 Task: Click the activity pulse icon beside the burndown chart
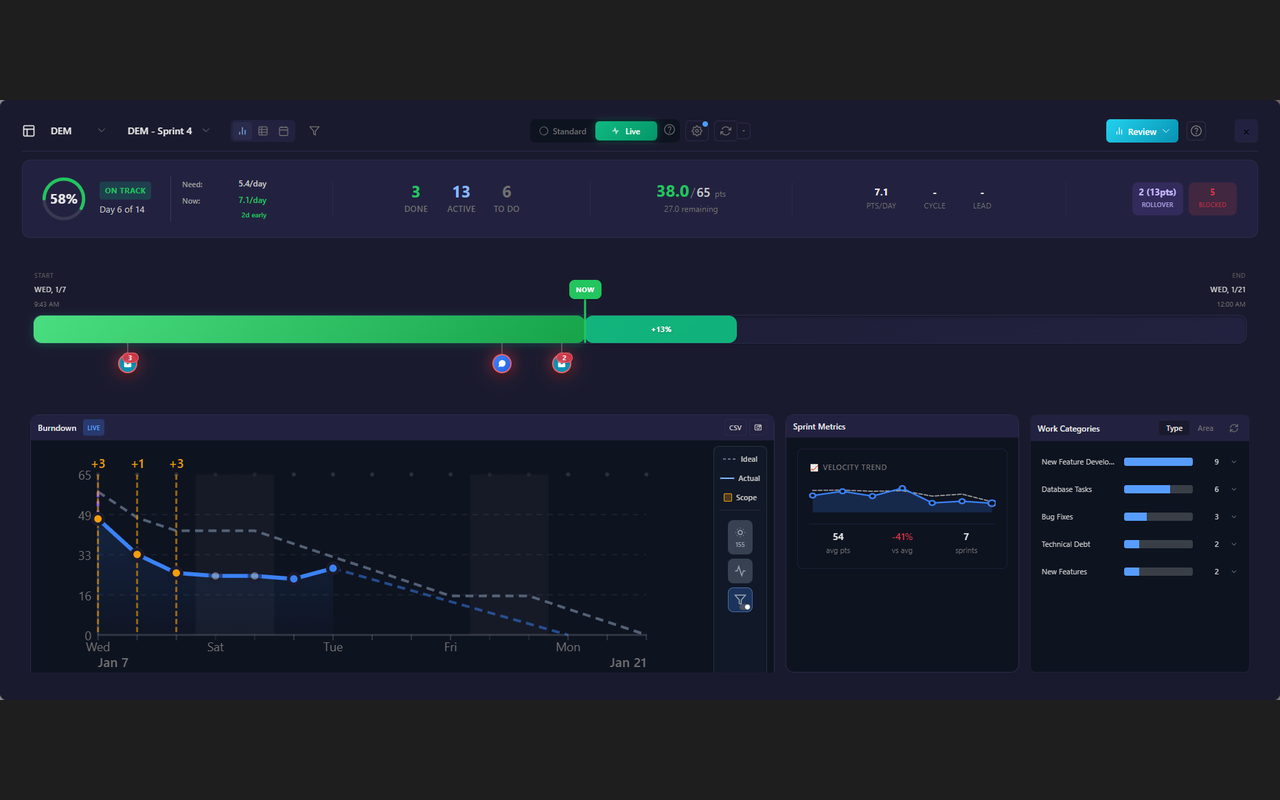pyautogui.click(x=740, y=570)
